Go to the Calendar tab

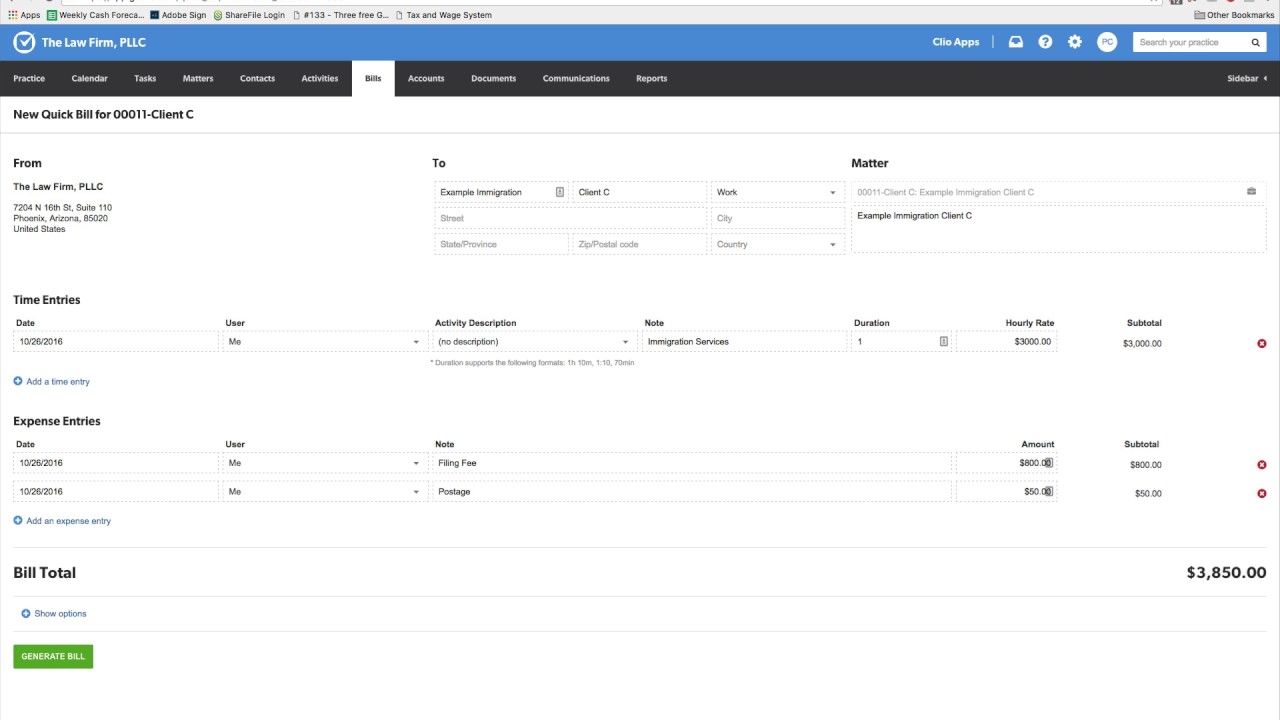coord(89,78)
